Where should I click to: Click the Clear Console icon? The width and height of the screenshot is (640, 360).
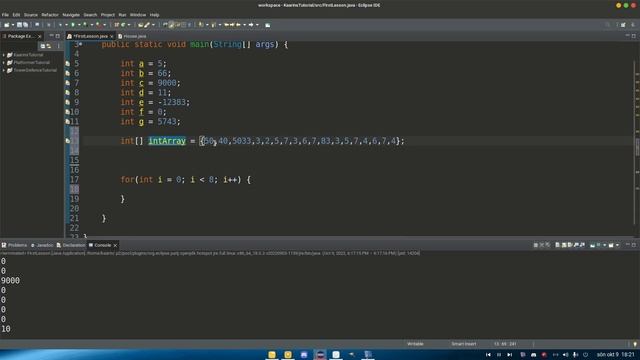pyautogui.click(x=558, y=245)
